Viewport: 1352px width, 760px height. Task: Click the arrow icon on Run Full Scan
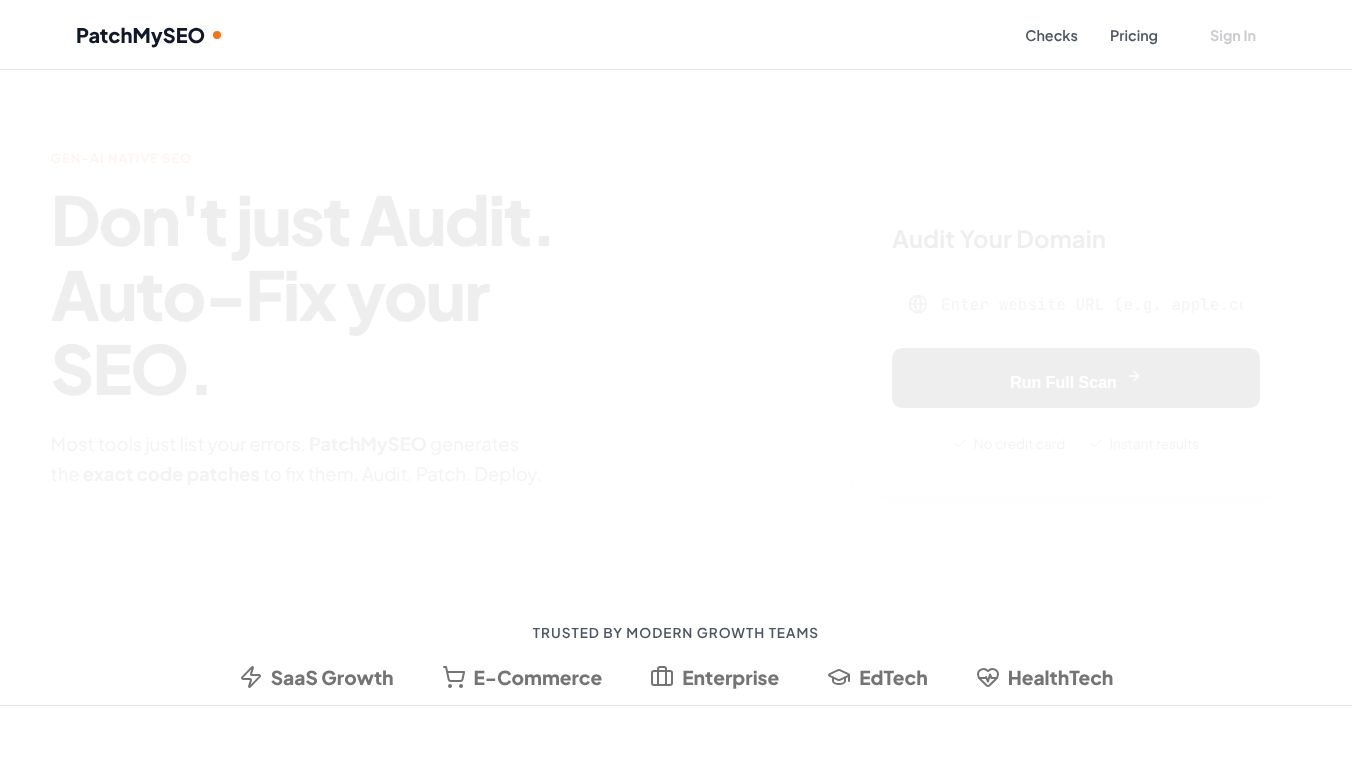click(1134, 377)
